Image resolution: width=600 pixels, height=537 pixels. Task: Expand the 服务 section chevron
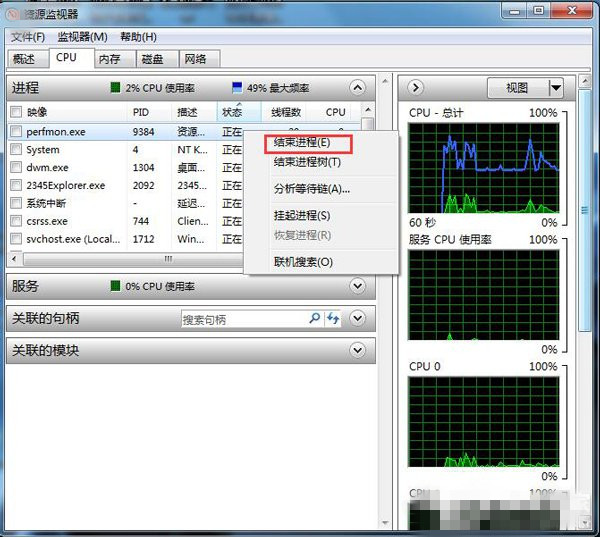358,286
